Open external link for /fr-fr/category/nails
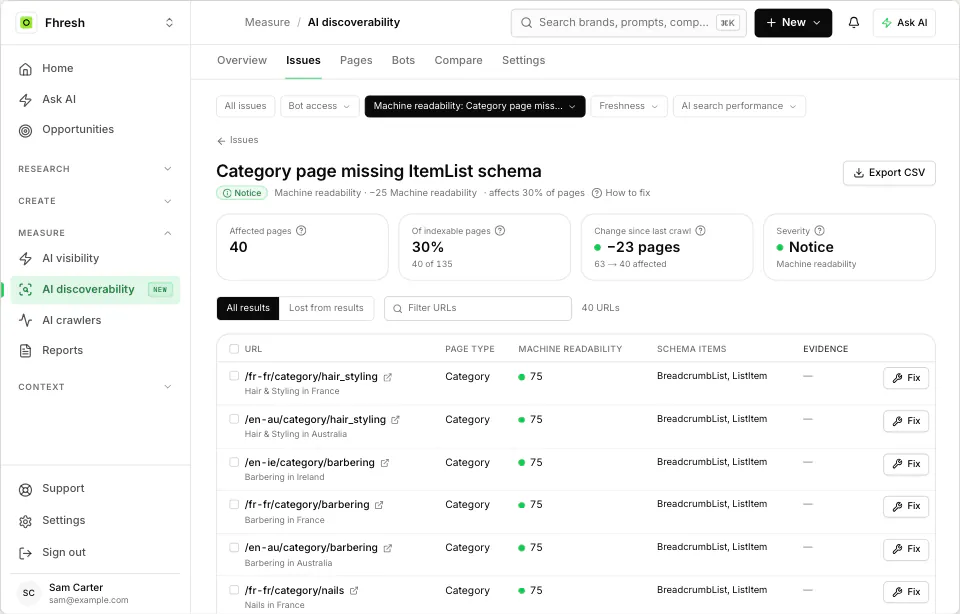 click(354, 591)
